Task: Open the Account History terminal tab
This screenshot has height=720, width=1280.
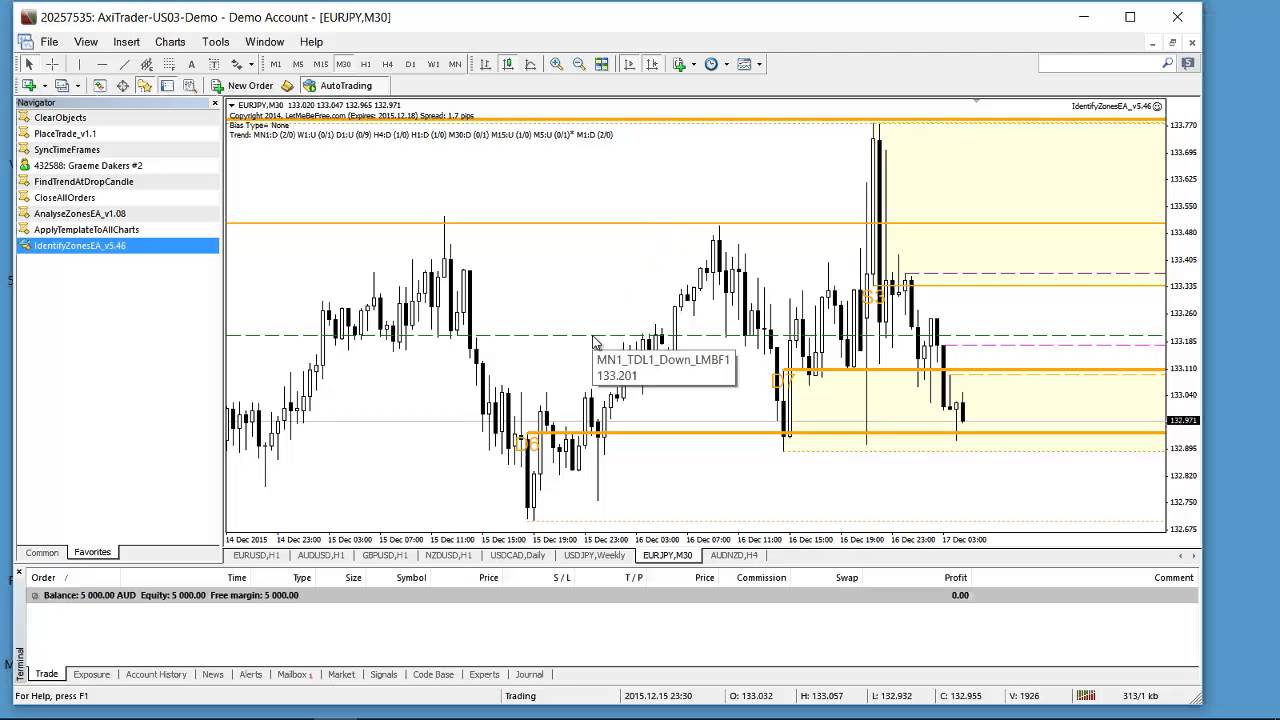Action: pos(156,674)
